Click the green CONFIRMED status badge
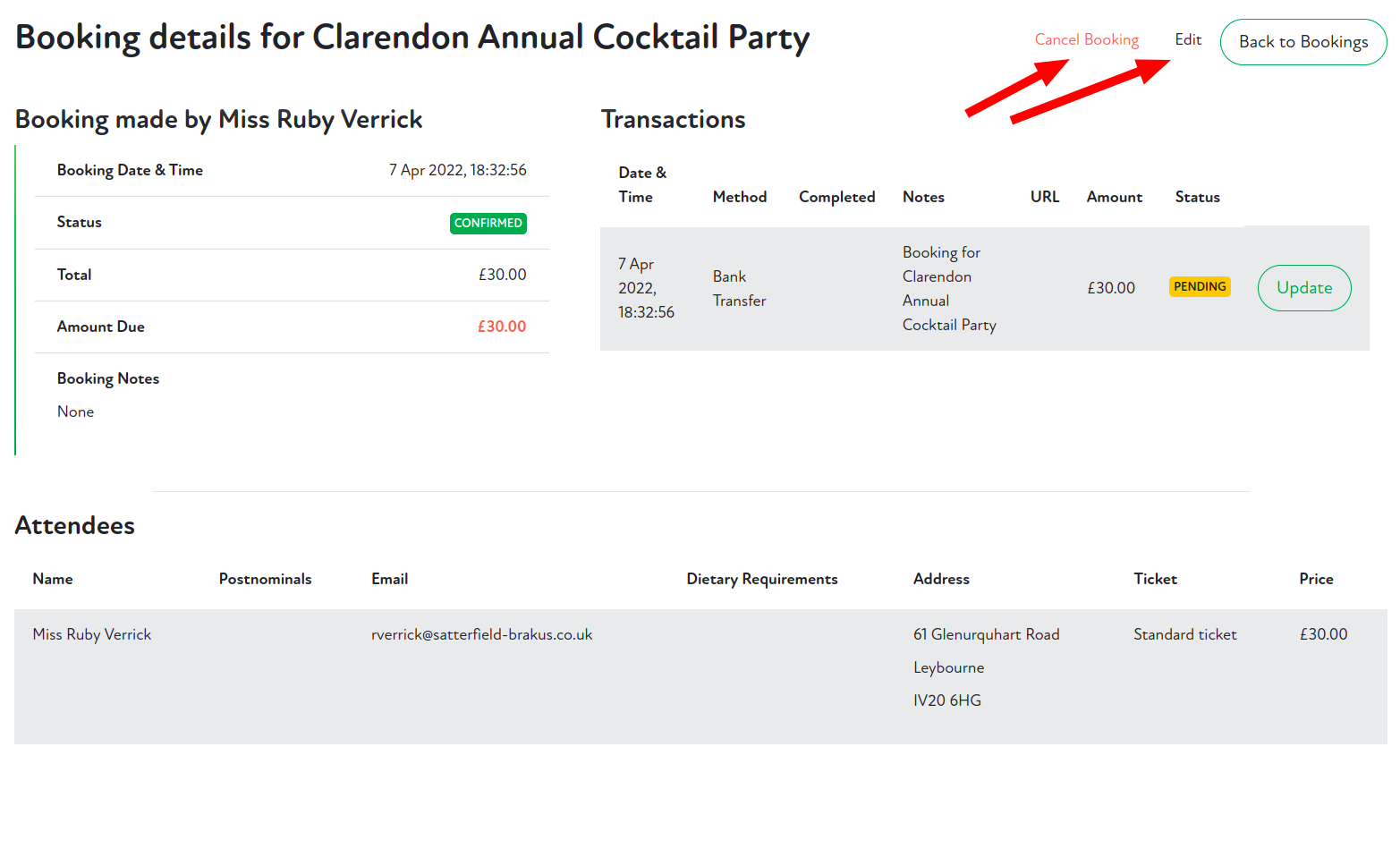Viewport: 1400px width, 849px height. coord(488,223)
